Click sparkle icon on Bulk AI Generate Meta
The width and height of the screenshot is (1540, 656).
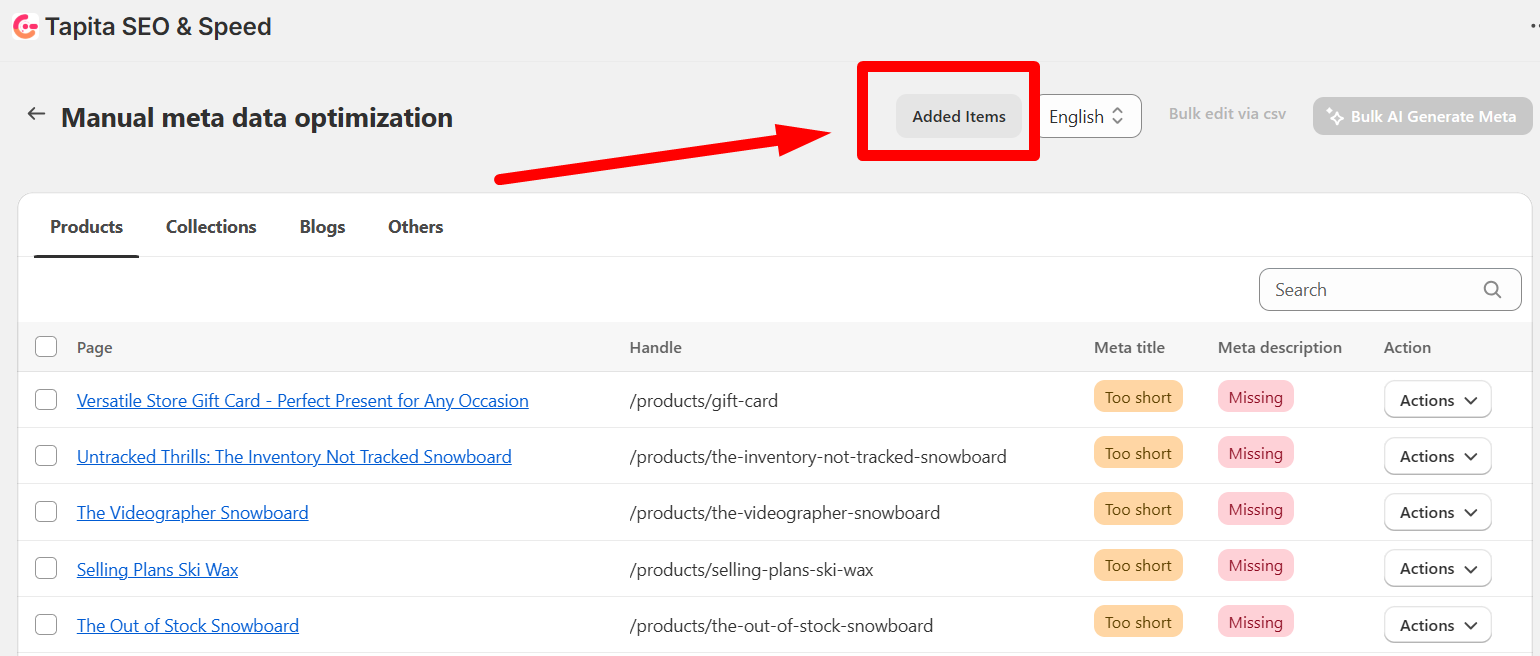pos(1334,117)
